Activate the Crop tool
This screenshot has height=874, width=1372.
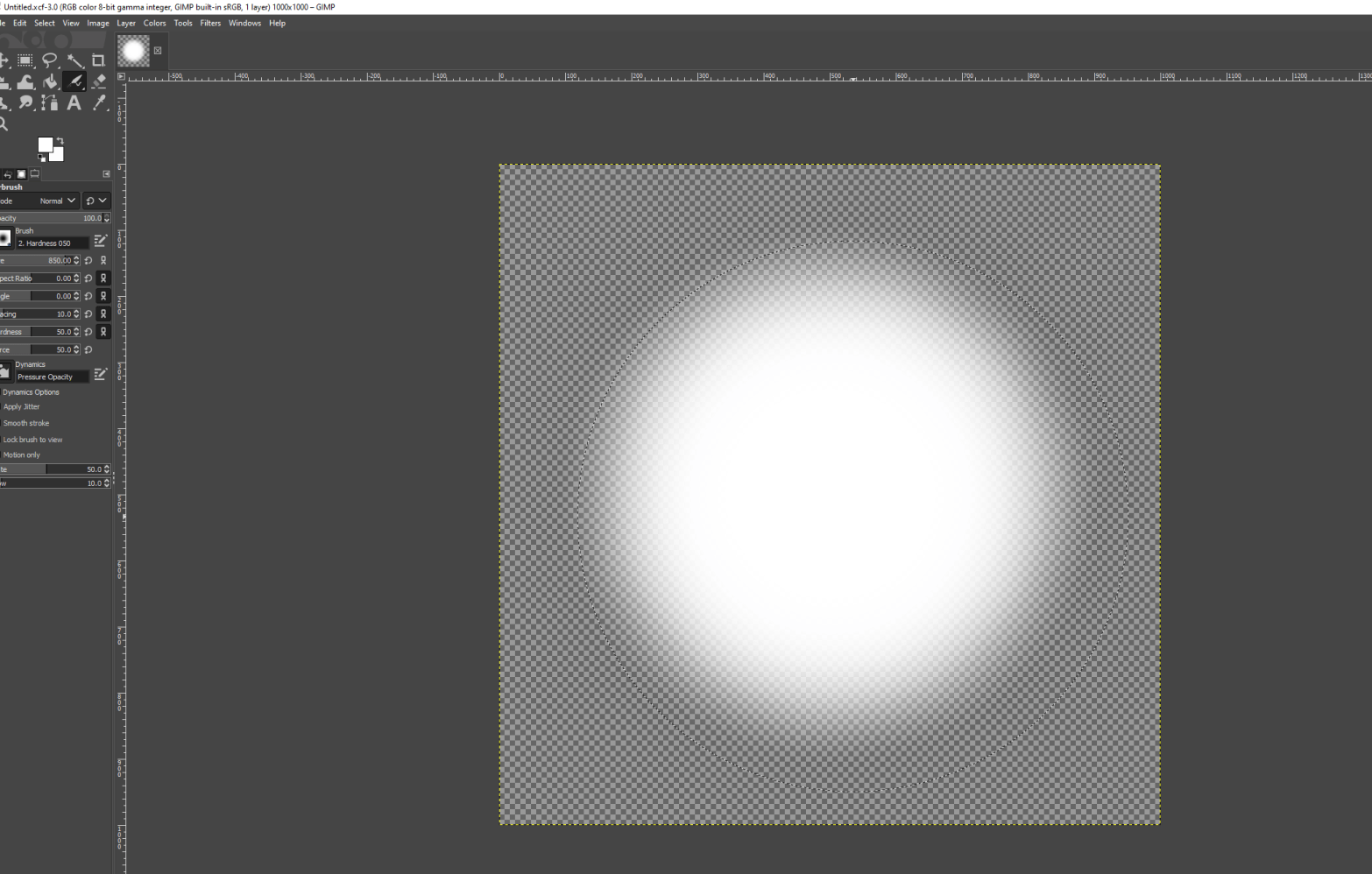(98, 60)
